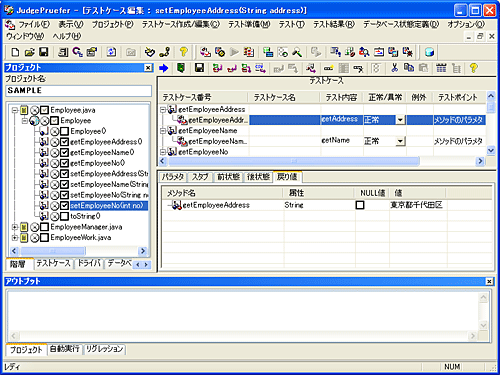This screenshot has width=500, height=375.
Task: Click the テストケース名 column header
Action: (284, 97)
